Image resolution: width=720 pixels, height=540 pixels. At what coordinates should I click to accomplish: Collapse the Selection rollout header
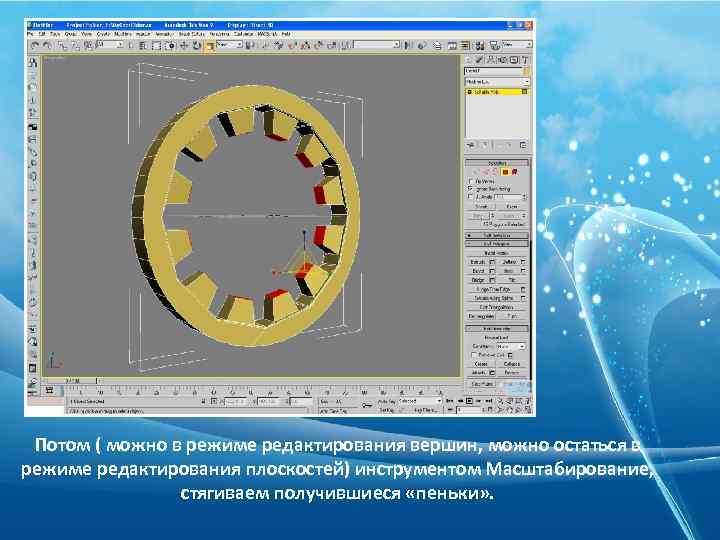[496, 163]
